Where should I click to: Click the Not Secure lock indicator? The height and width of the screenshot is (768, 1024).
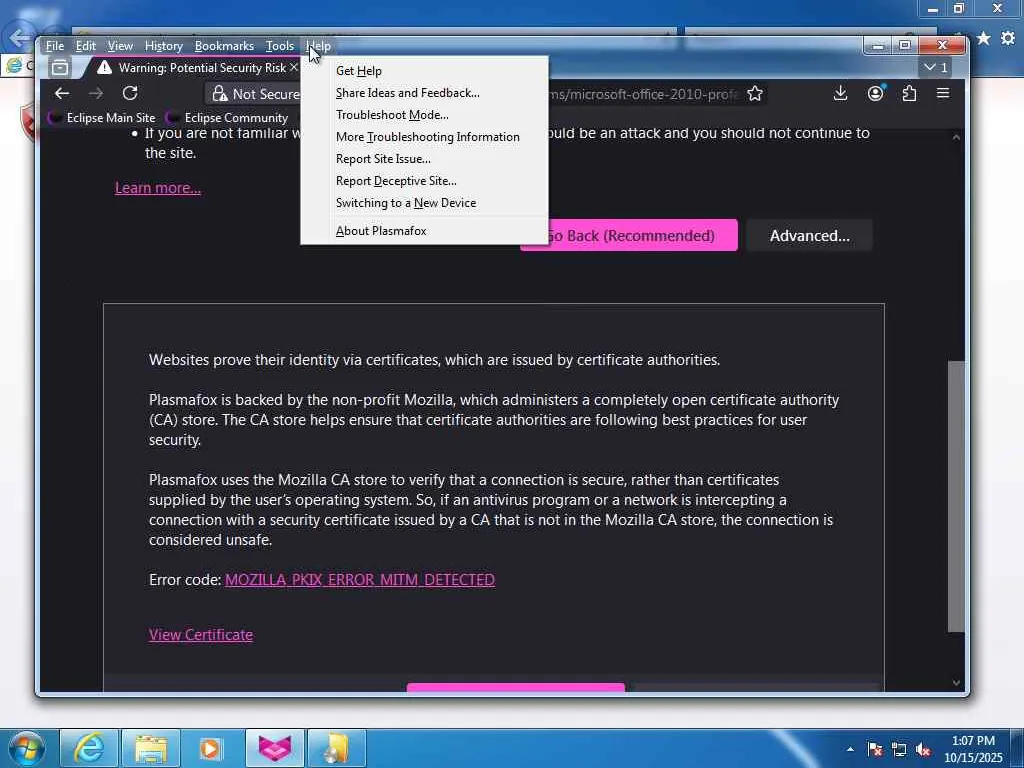255,94
